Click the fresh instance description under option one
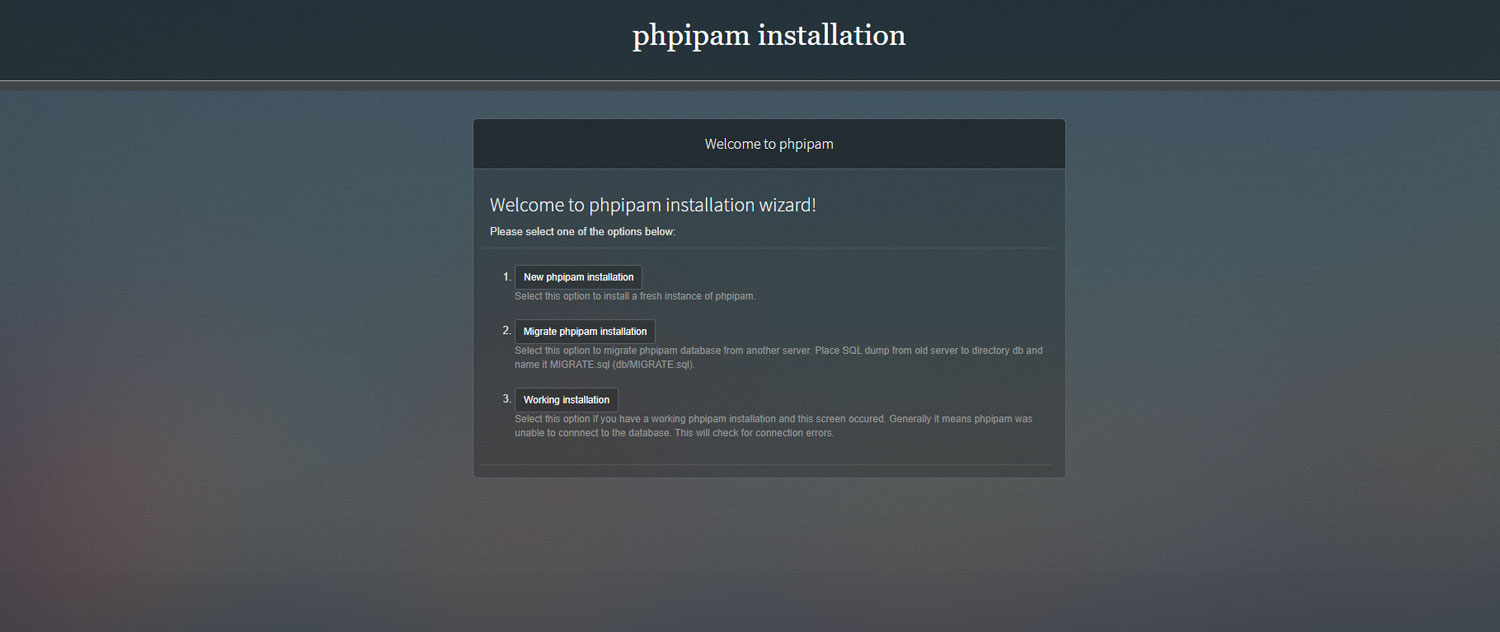1500x632 pixels. 635,297
